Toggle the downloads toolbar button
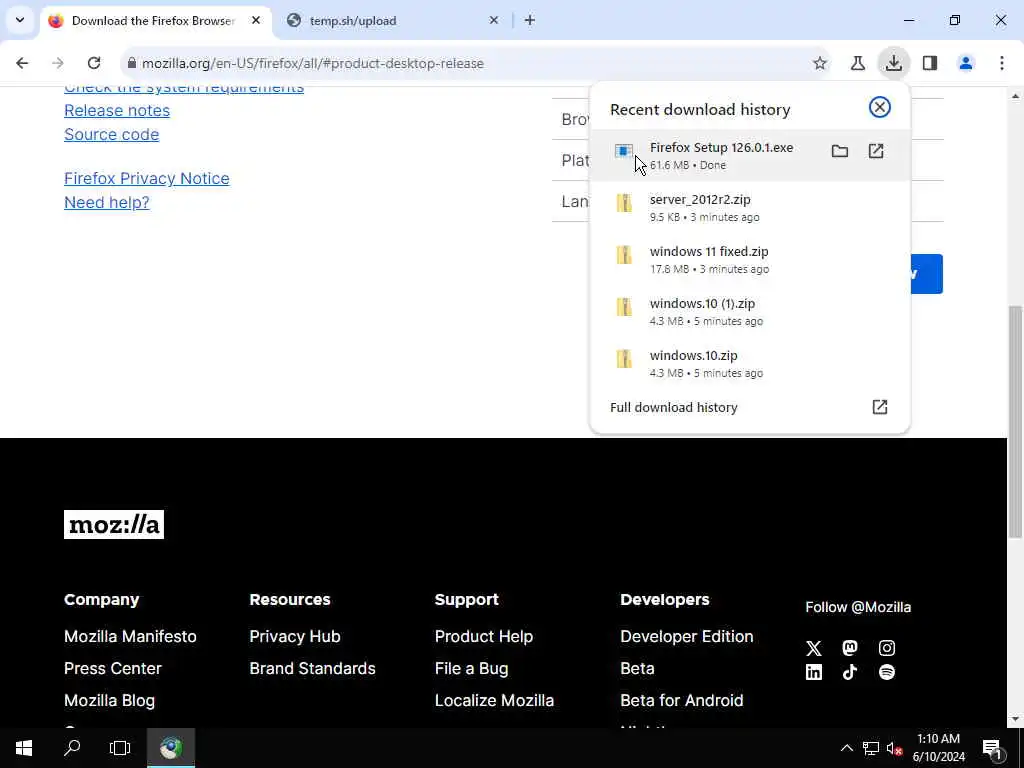 893,63
